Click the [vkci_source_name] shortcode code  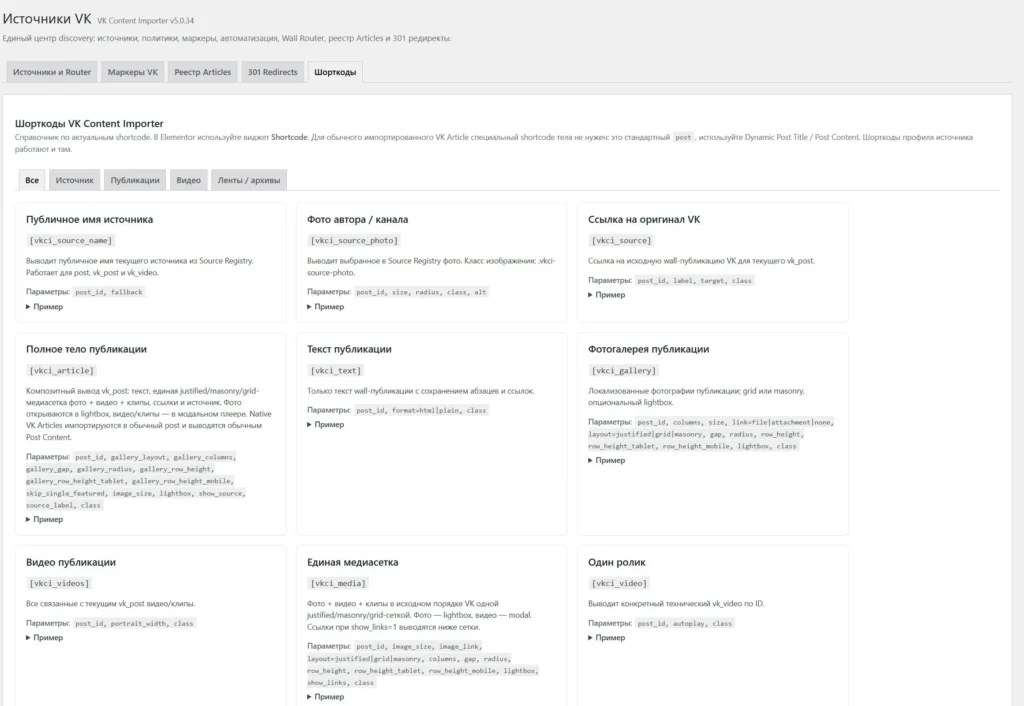71,240
